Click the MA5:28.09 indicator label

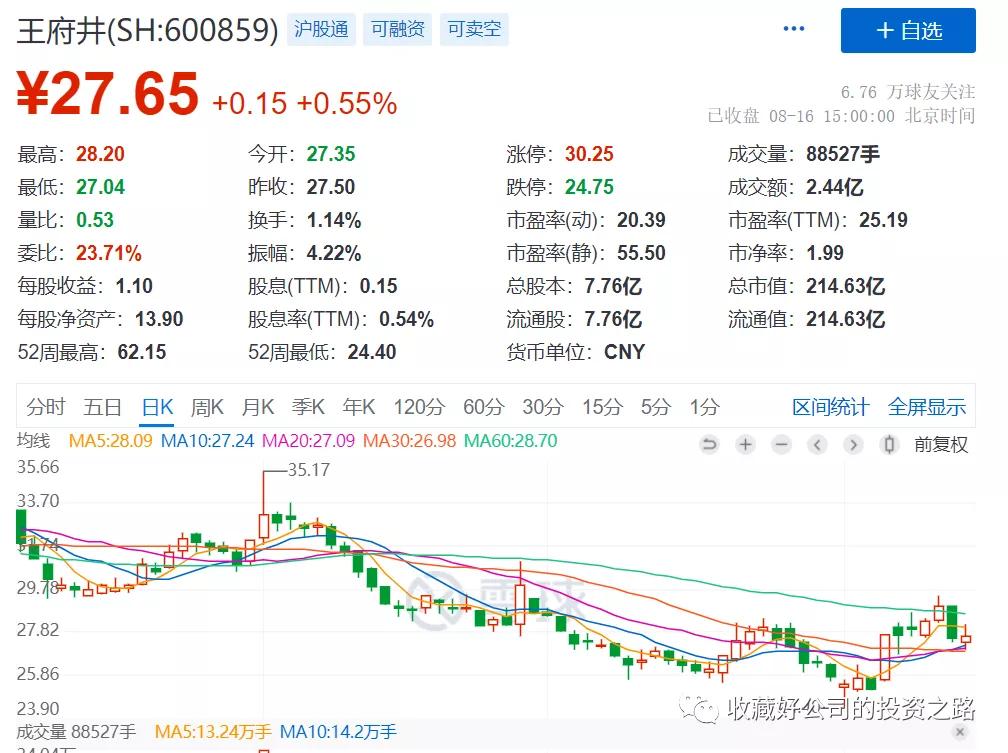coord(110,441)
